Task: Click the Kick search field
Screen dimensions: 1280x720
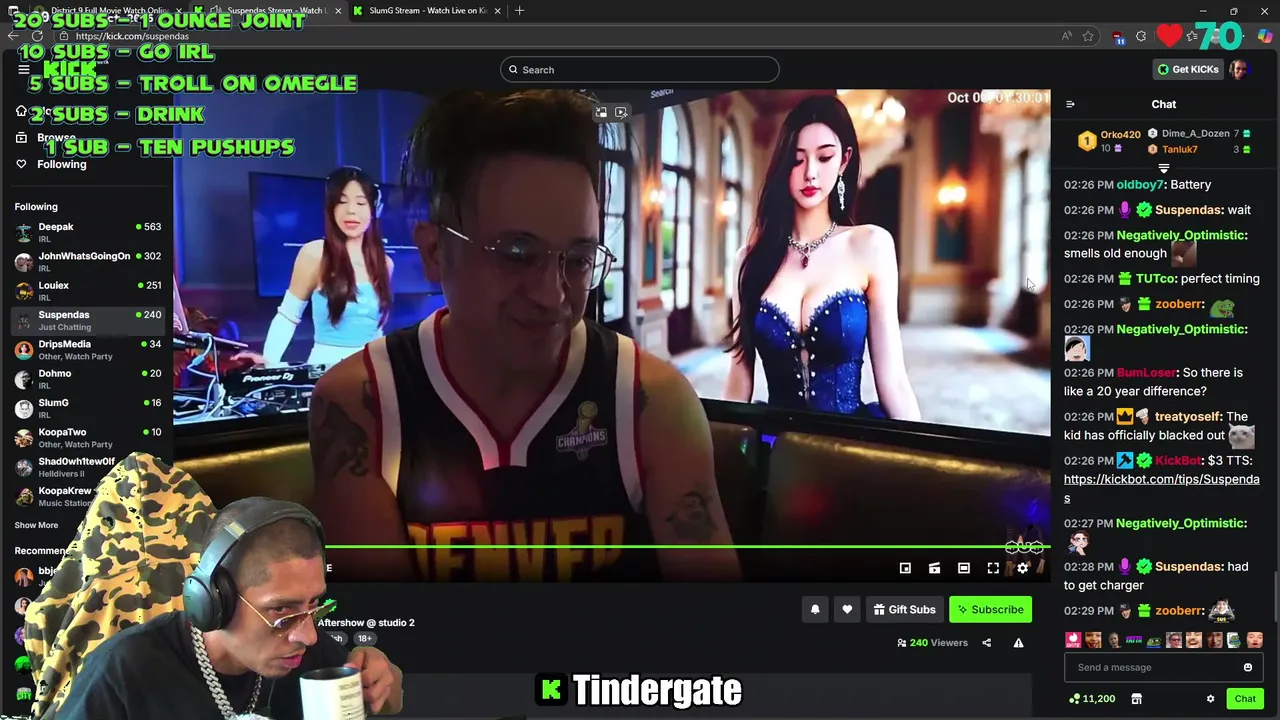Action: point(640,69)
